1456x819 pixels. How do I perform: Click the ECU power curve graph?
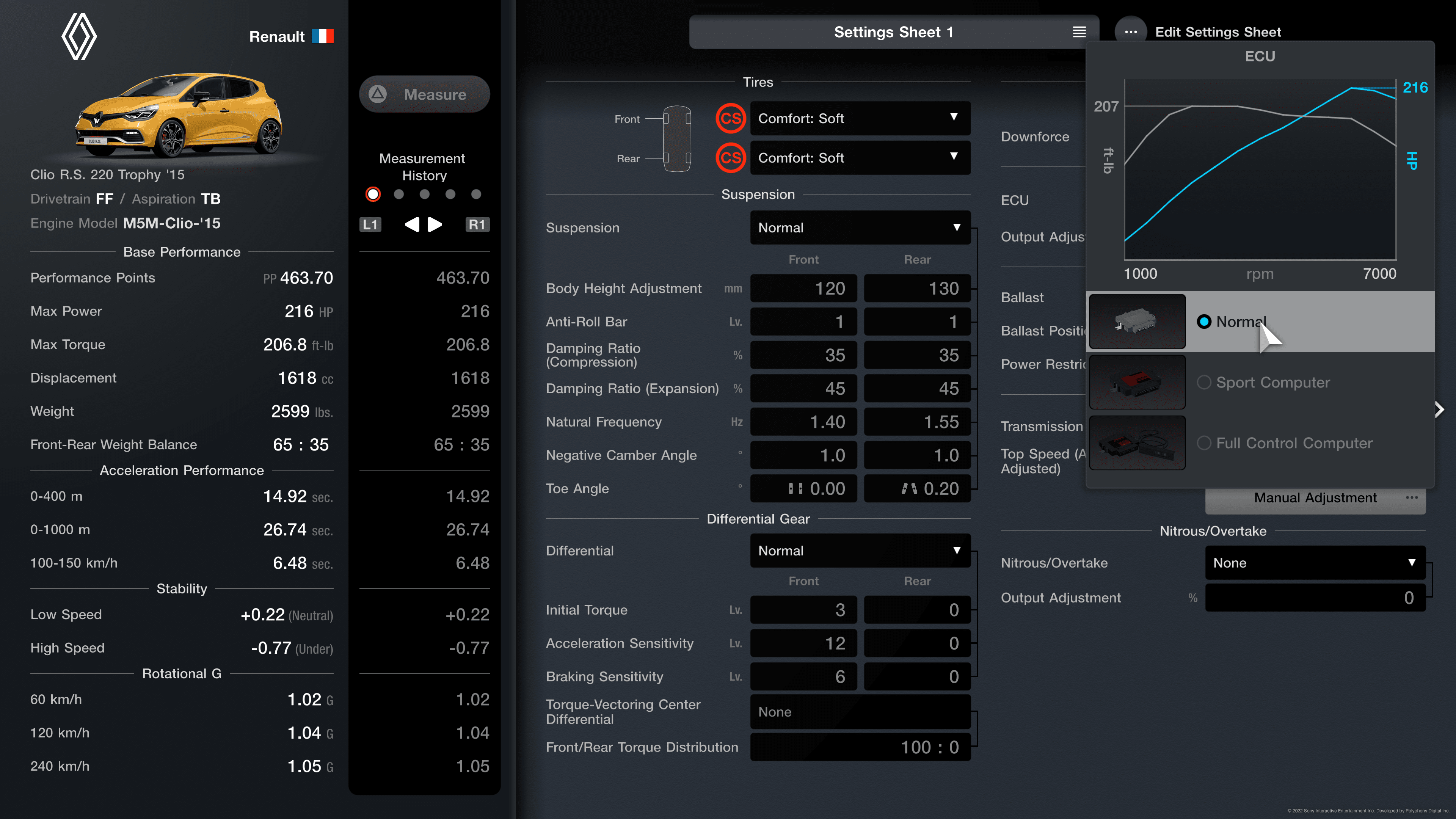pyautogui.click(x=1260, y=169)
